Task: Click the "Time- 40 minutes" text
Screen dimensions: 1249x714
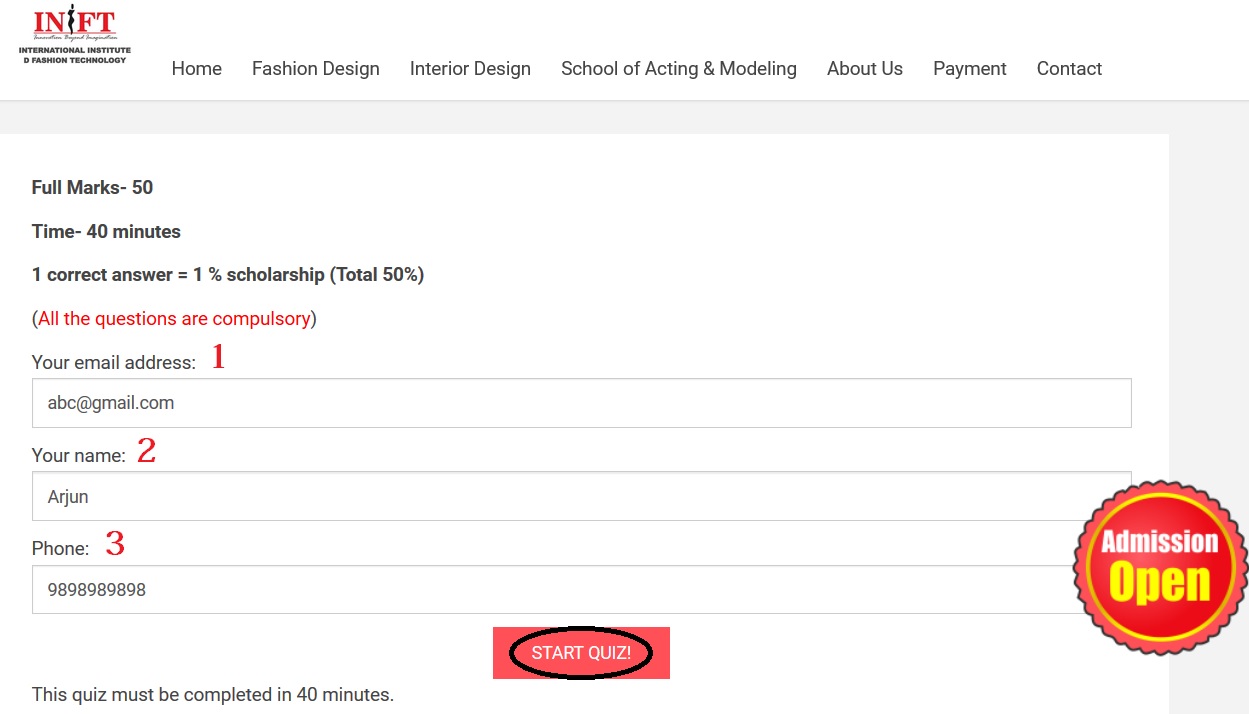Action: (106, 232)
